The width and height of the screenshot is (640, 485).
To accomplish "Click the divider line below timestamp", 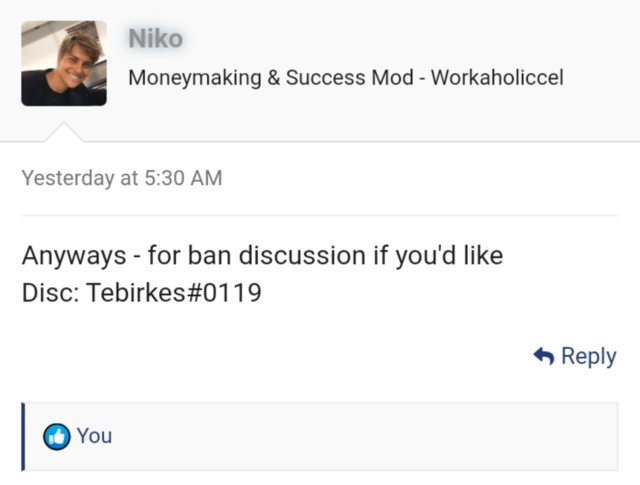I will (320, 215).
